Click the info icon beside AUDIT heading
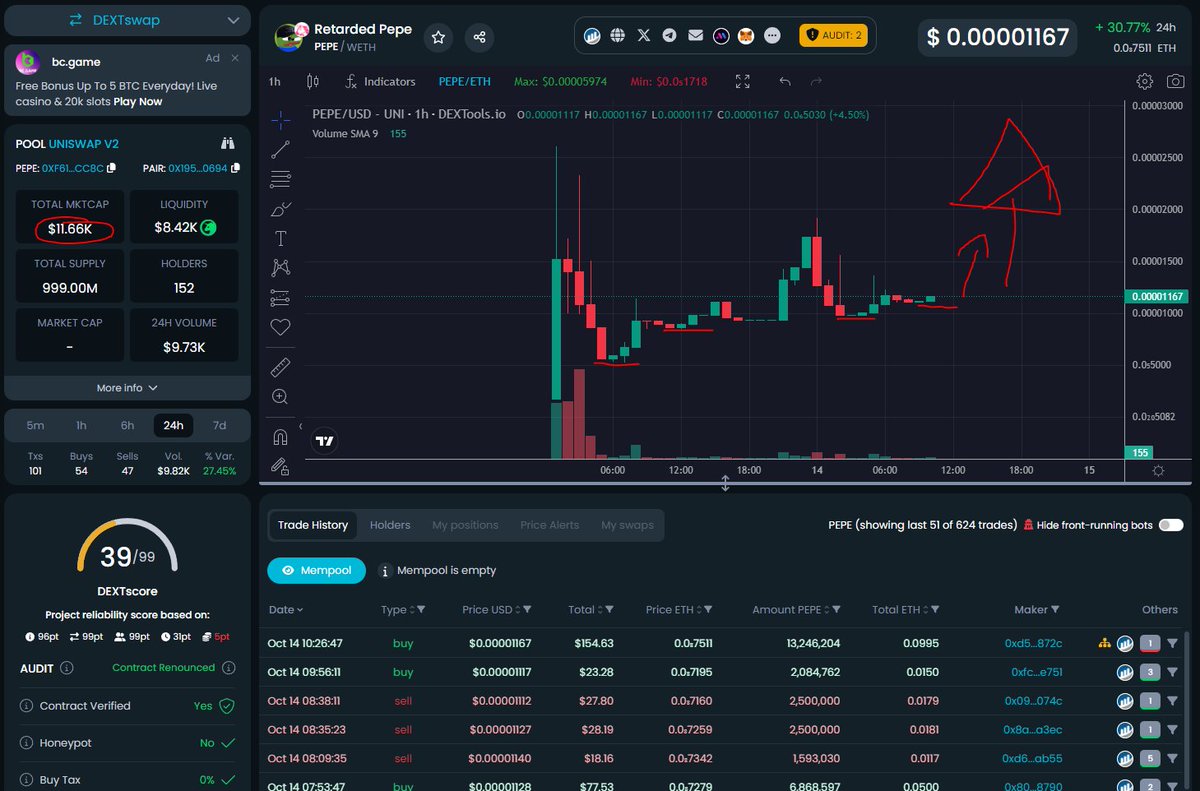The image size is (1200, 791). (x=67, y=667)
